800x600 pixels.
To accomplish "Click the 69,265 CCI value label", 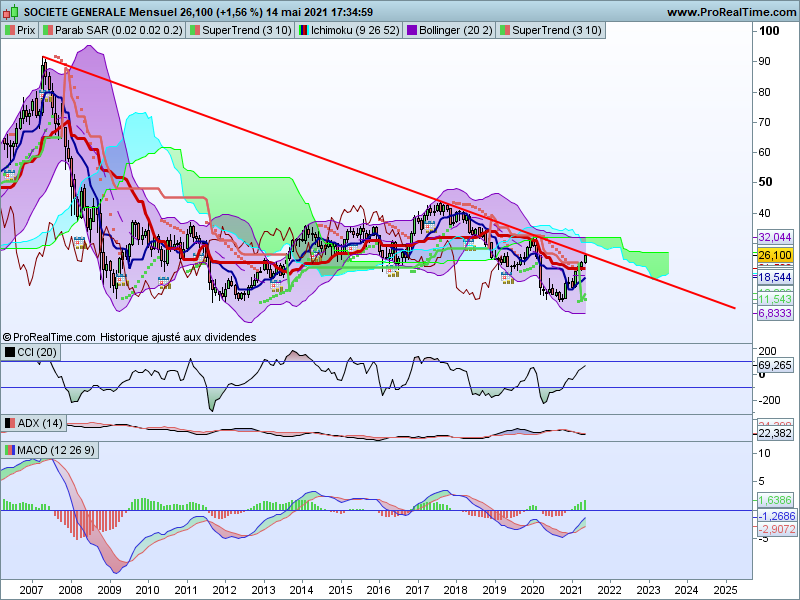I will [774, 365].
